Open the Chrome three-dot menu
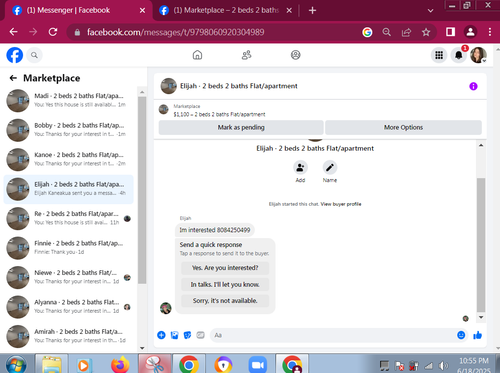Image resolution: width=500 pixels, height=373 pixels. [490, 32]
